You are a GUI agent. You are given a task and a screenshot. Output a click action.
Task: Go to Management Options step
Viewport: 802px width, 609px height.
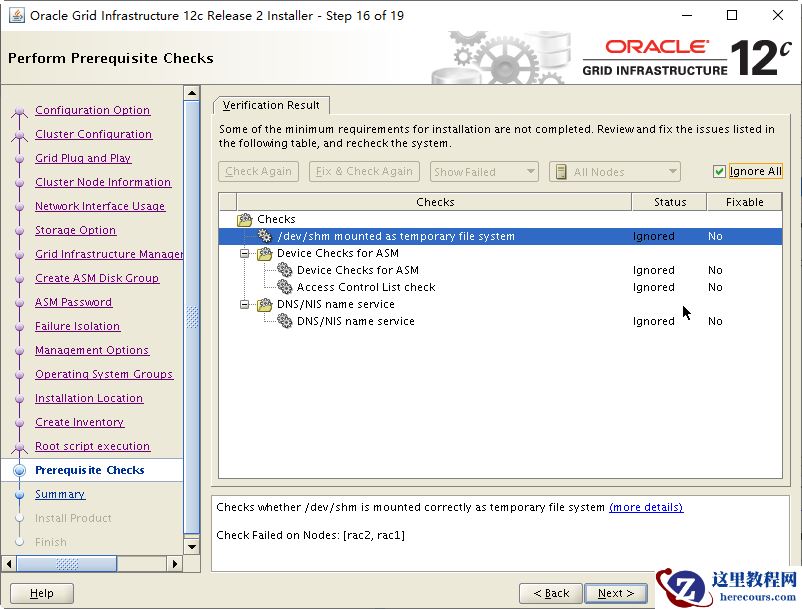tap(92, 350)
